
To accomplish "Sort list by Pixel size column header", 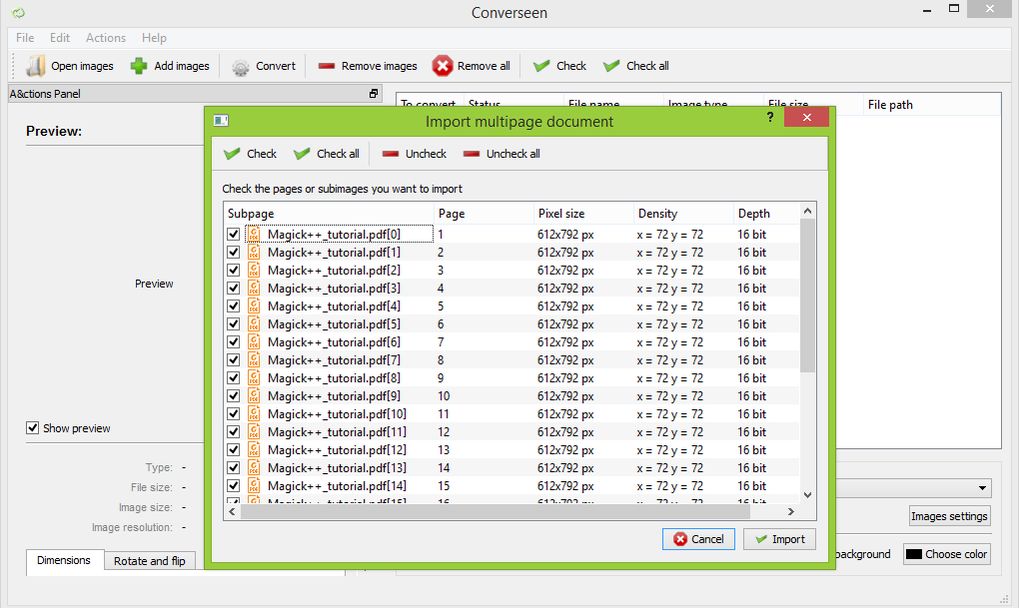I will point(584,214).
